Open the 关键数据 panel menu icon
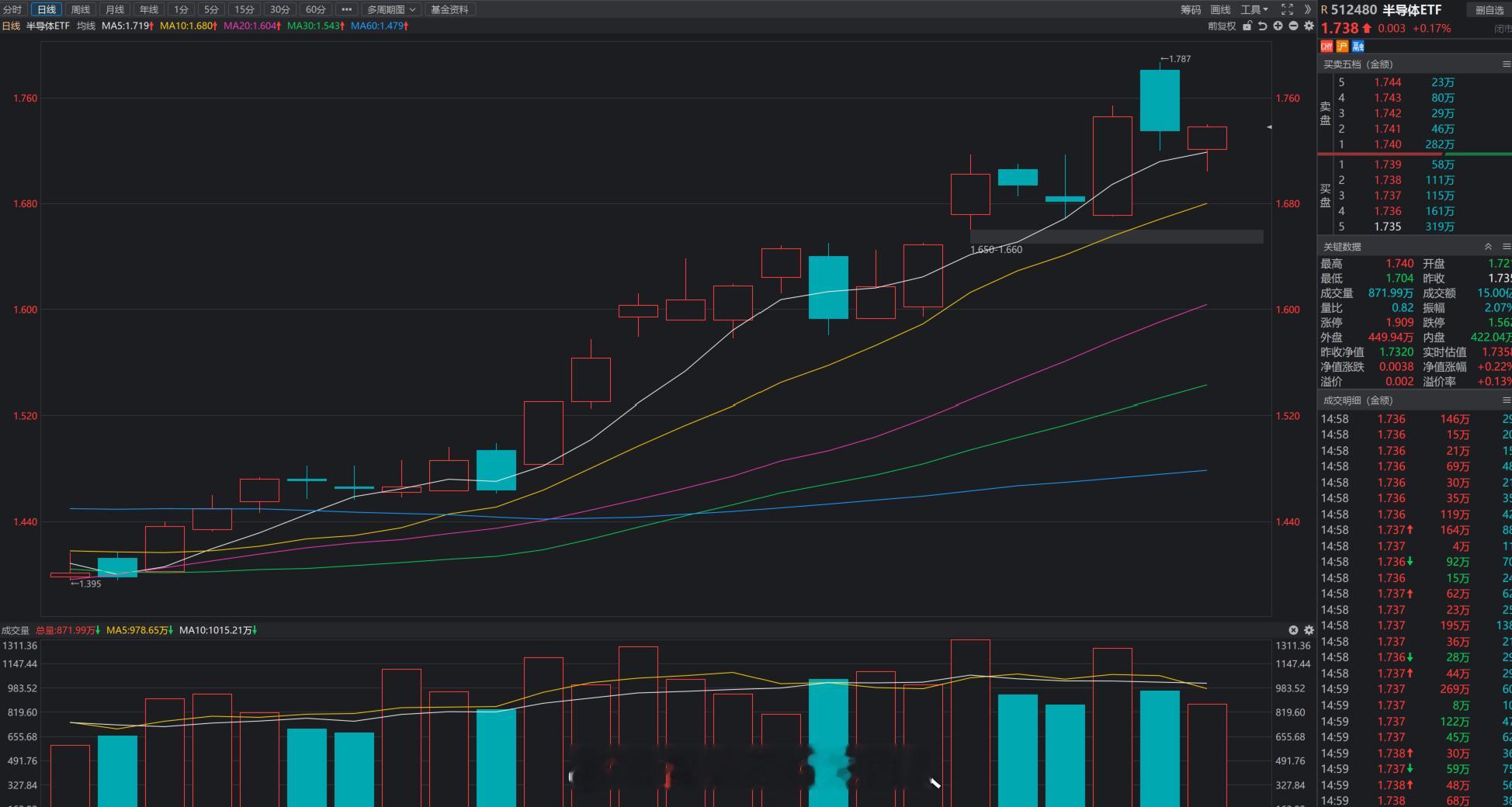The height and width of the screenshot is (807, 1512). point(1507,247)
